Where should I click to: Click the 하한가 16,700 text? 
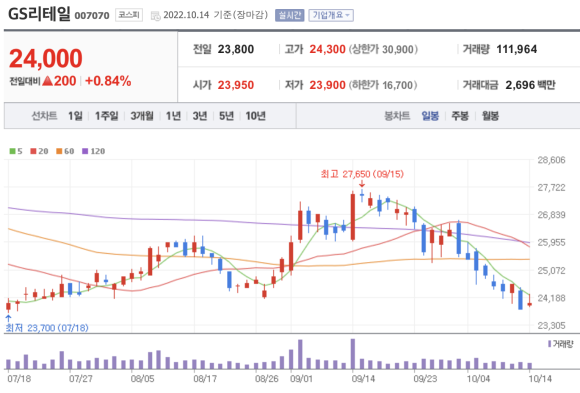tap(383, 85)
